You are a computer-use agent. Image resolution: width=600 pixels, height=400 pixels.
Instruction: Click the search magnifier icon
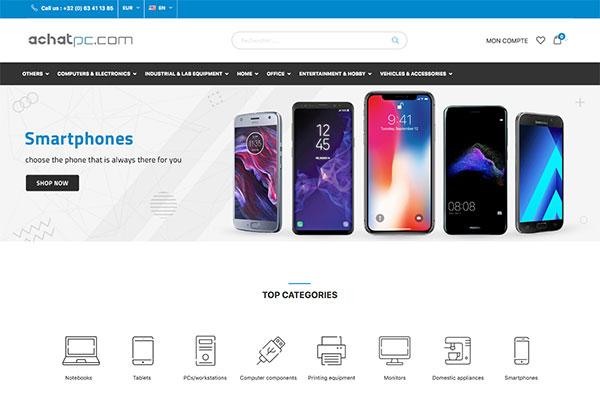click(x=395, y=40)
